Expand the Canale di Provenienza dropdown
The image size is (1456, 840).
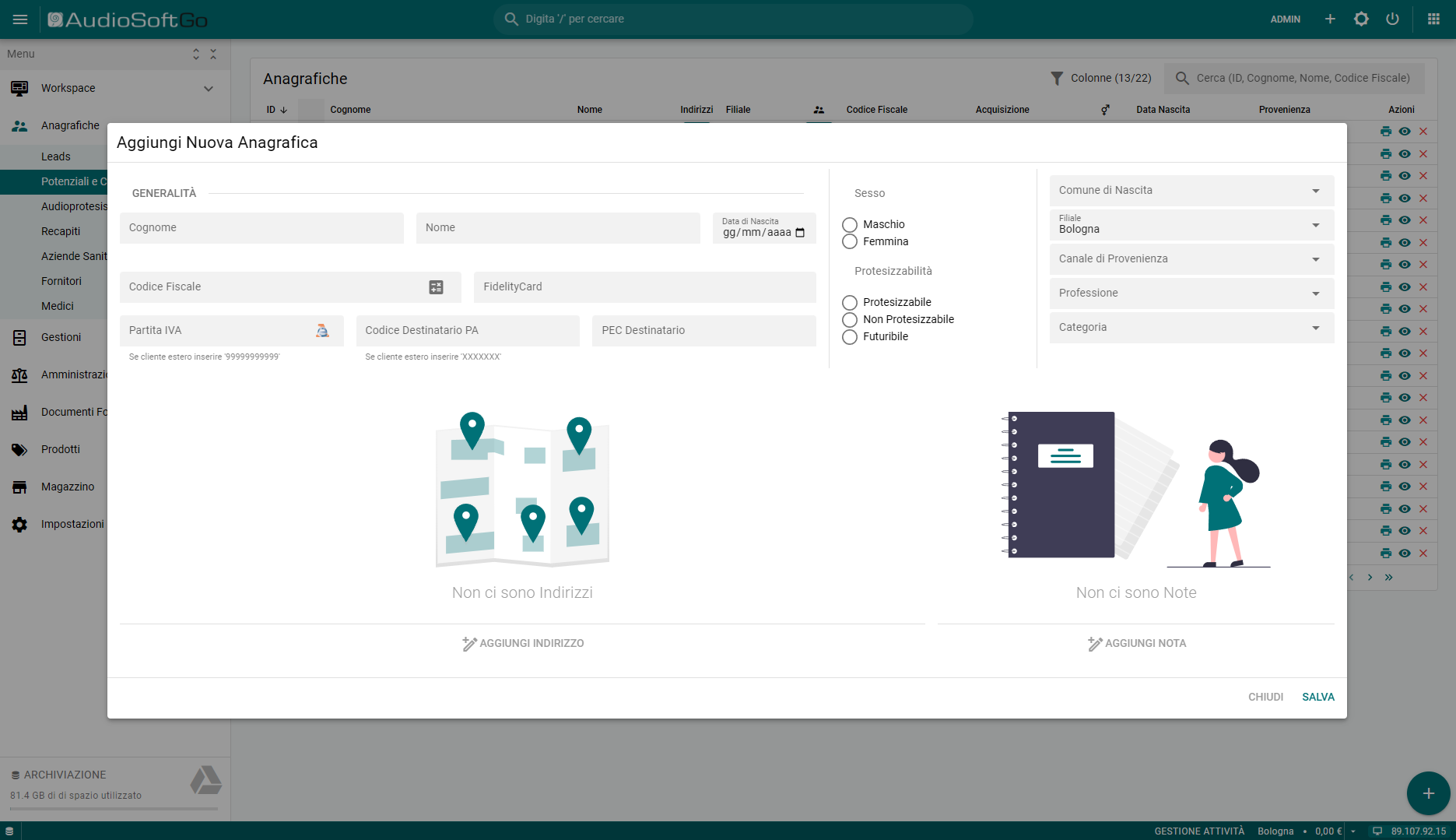(1191, 259)
